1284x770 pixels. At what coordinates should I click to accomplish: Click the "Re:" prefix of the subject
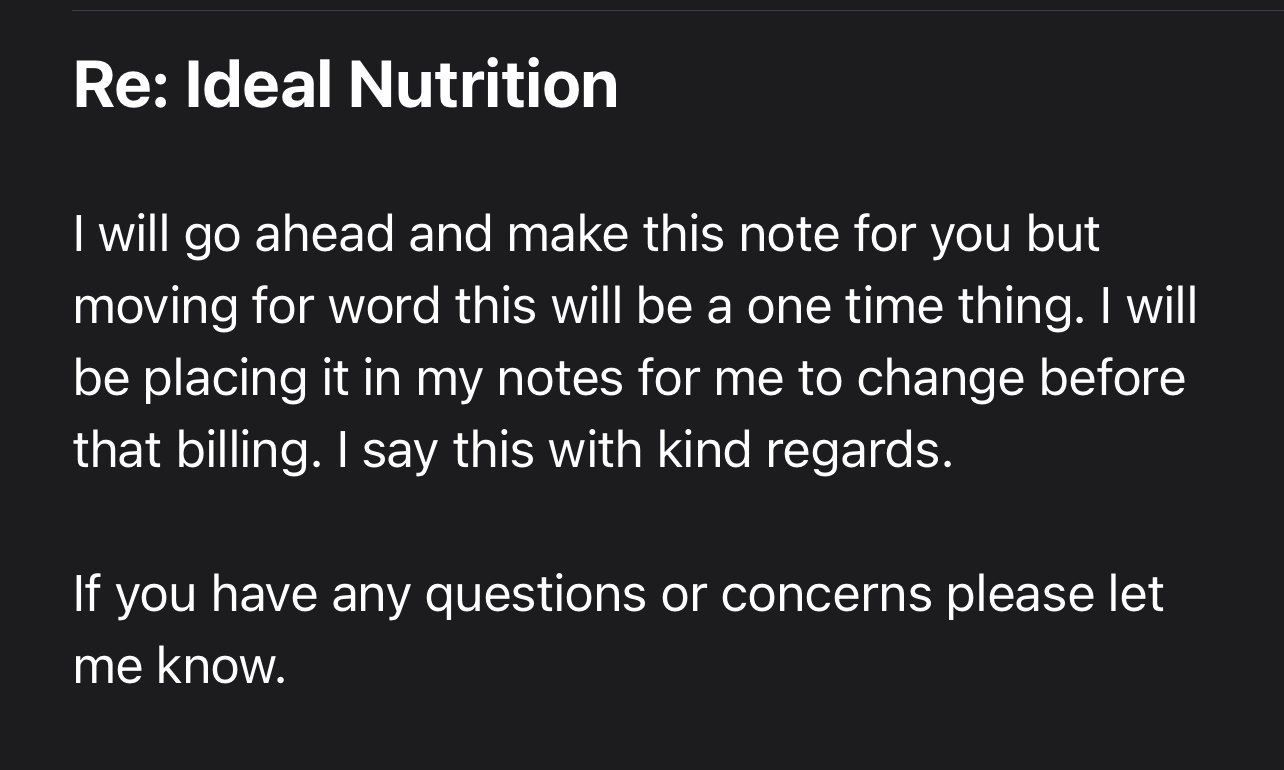(x=121, y=85)
